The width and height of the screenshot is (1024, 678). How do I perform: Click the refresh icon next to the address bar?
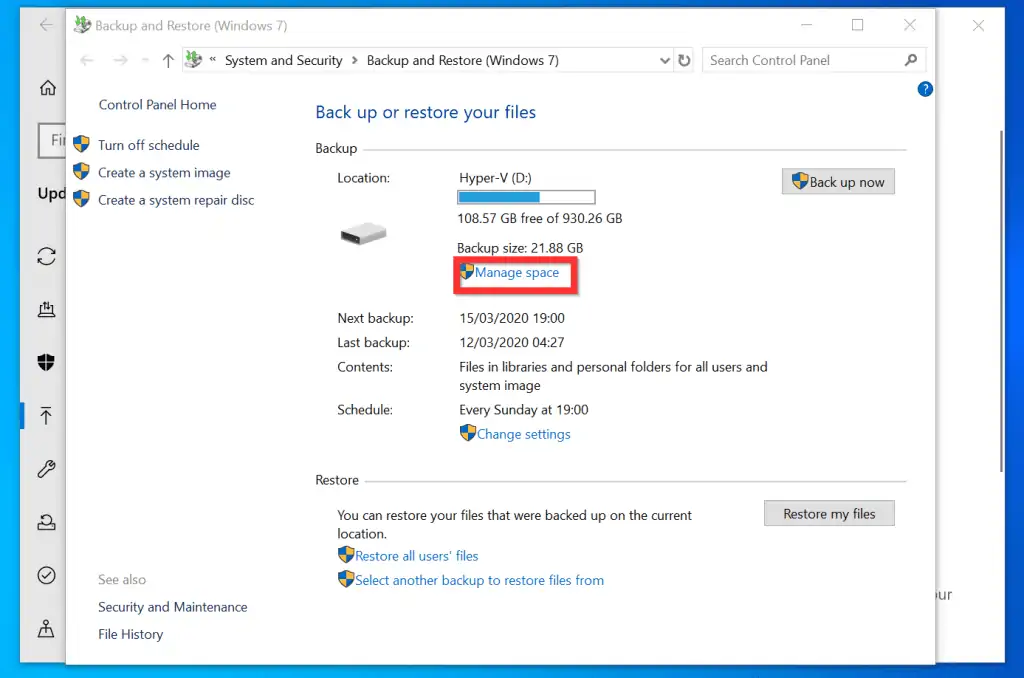[x=684, y=60]
